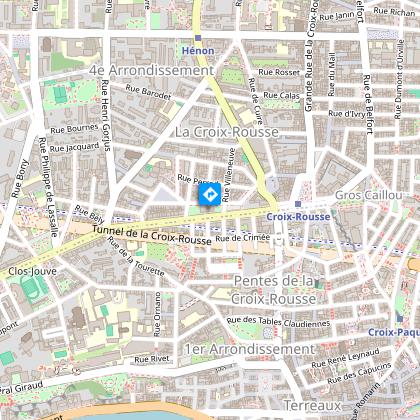Click the Rue de Crimée street label
420x420 pixels.
pos(243,238)
